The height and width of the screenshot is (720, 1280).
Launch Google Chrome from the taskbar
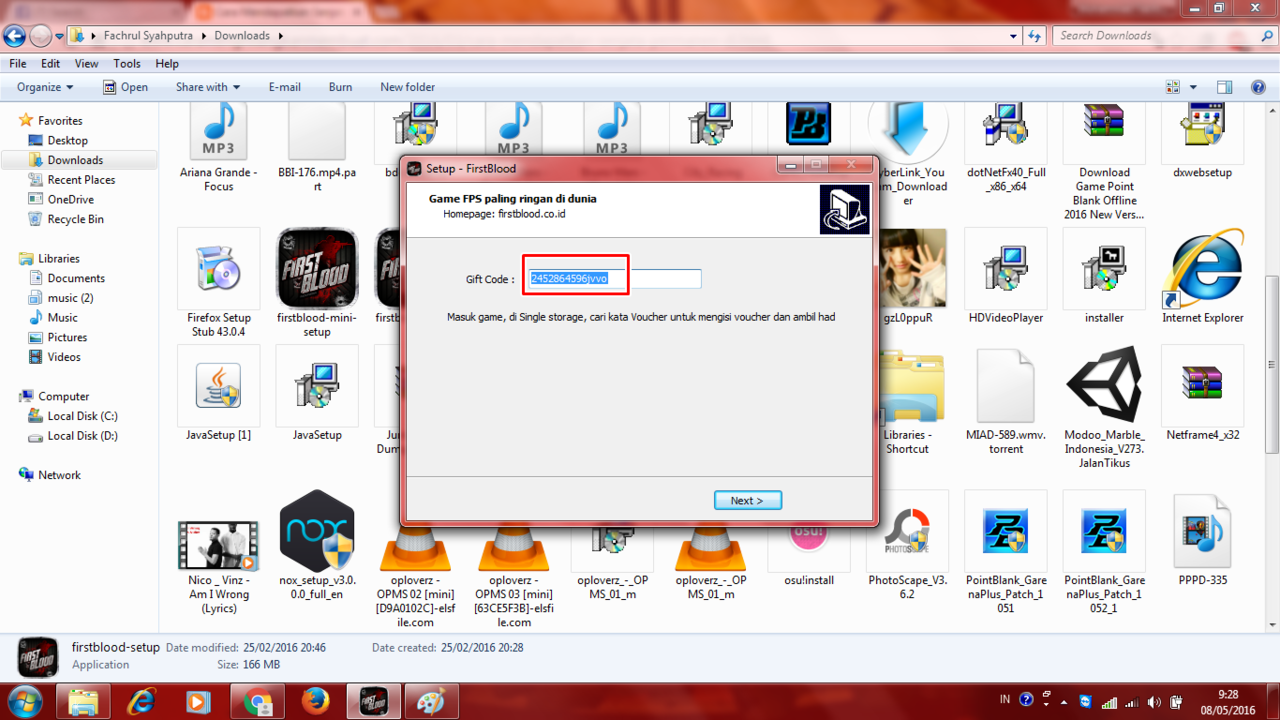coord(257,701)
